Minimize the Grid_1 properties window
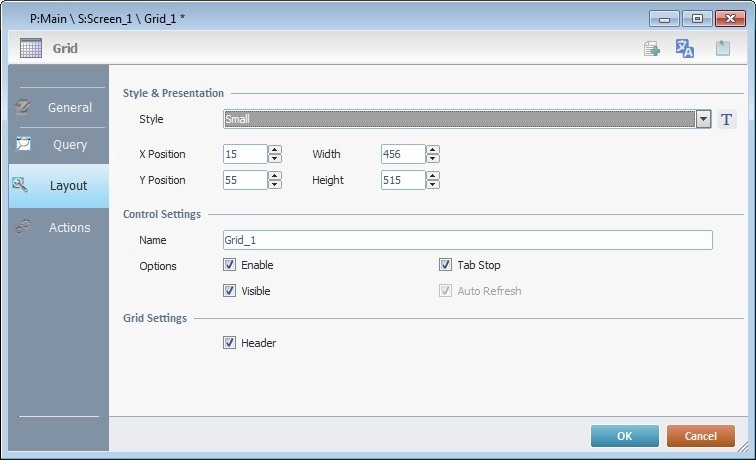This screenshot has width=756, height=460. coord(664,19)
